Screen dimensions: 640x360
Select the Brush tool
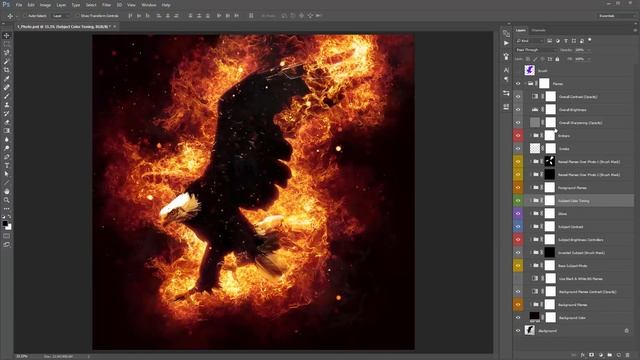tap(7, 96)
